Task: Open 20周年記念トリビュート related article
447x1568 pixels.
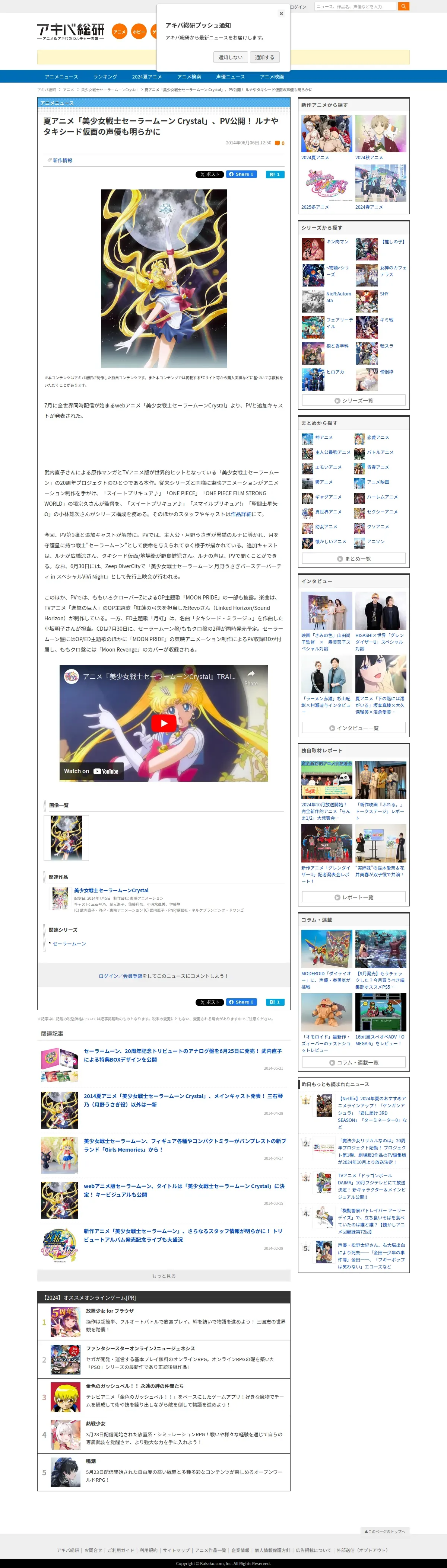Action: [x=183, y=1055]
